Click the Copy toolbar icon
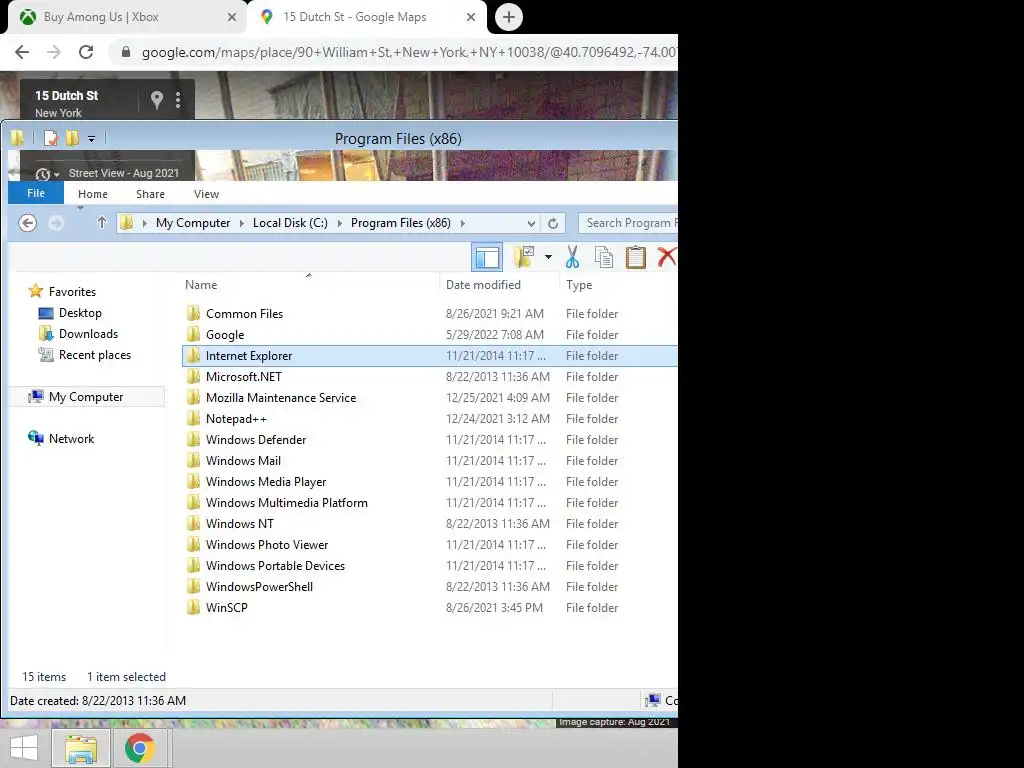This screenshot has width=1024, height=768. click(x=604, y=257)
